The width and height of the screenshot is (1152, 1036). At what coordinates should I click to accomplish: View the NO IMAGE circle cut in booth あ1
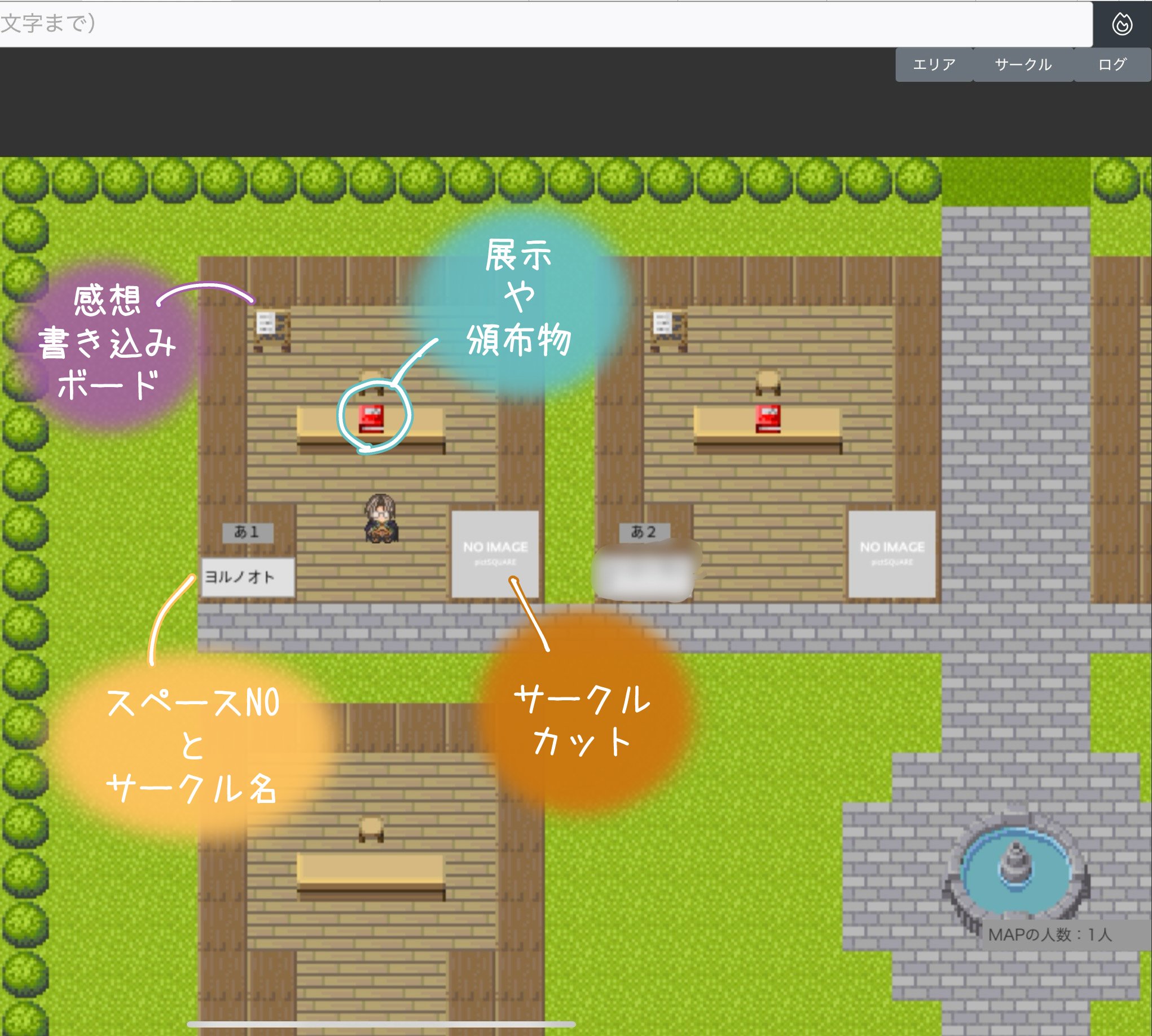coord(495,554)
